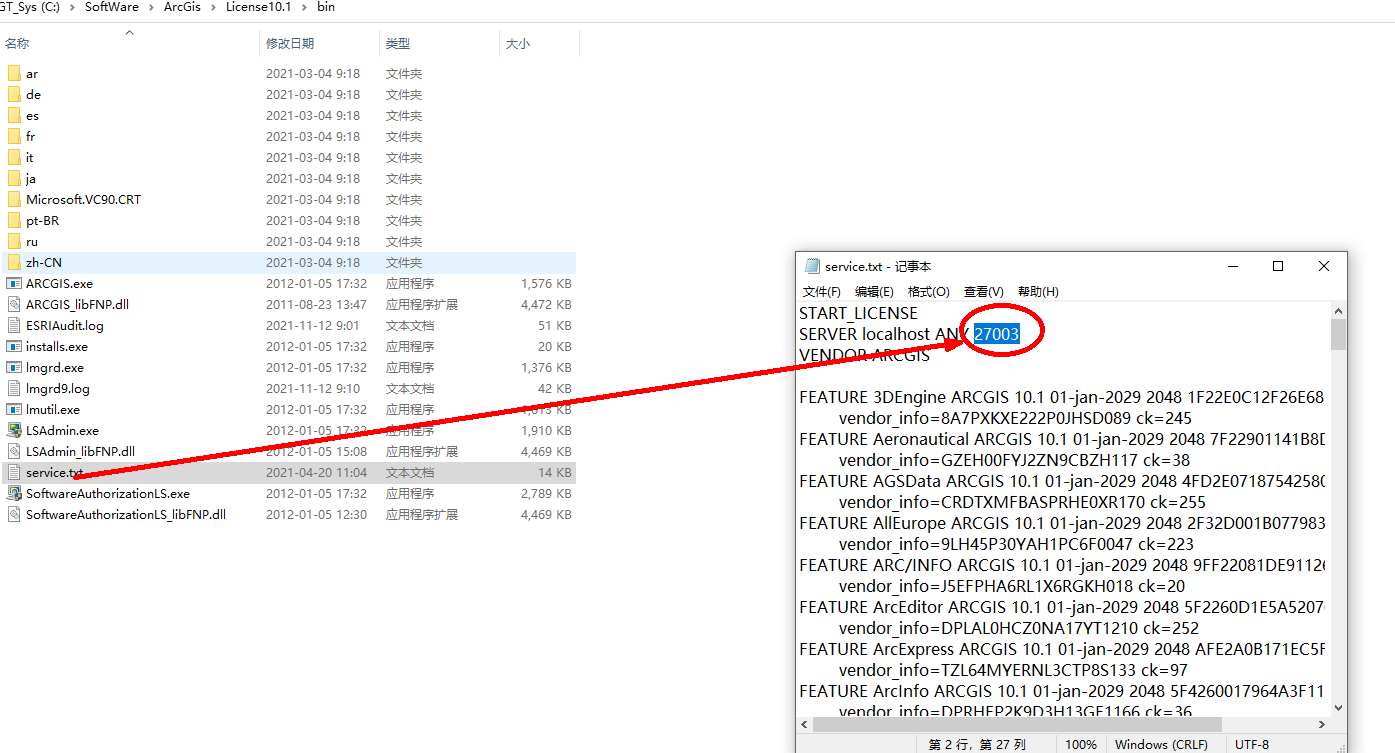Click the LSAdmin.exe application icon

tap(14, 430)
